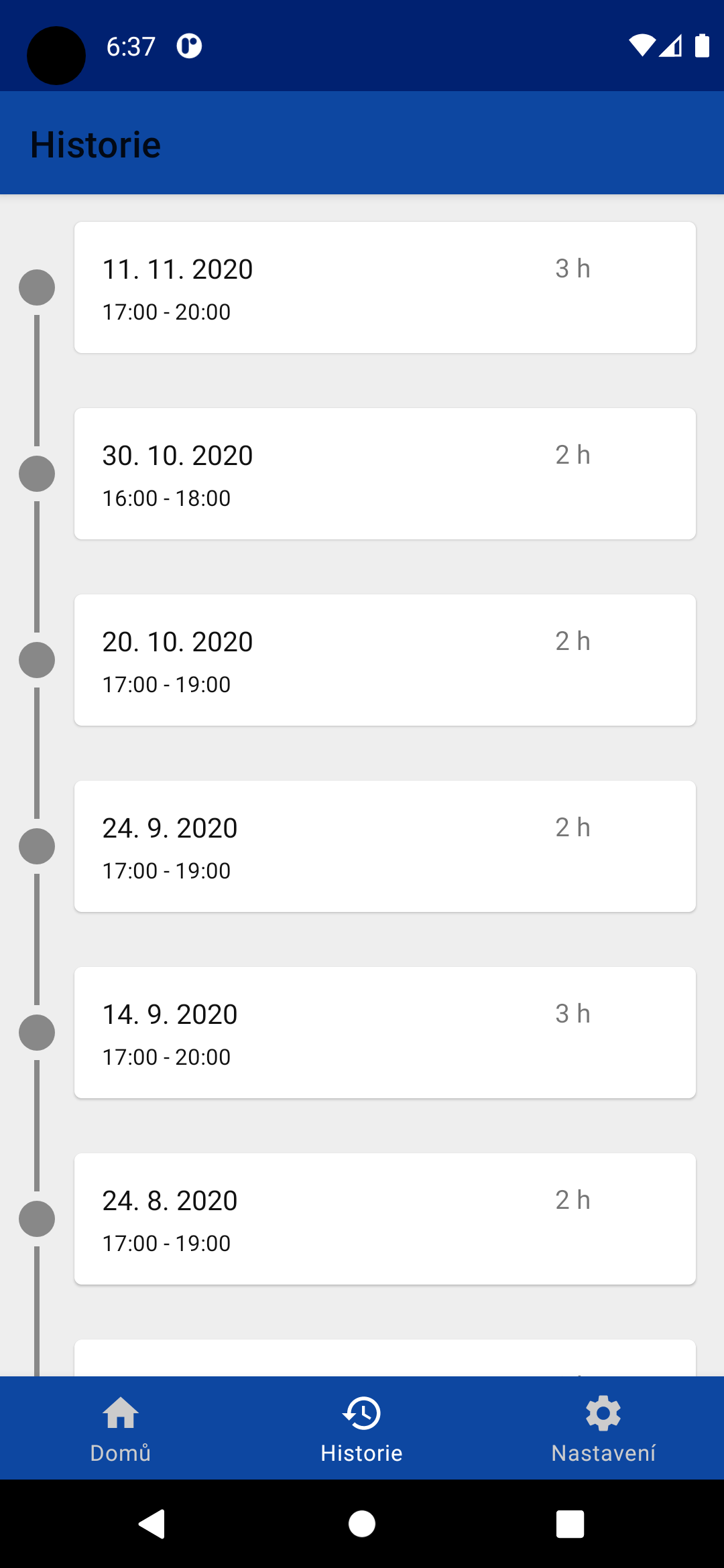The width and height of the screenshot is (724, 1568).
Task: Open the Nastavení gear icon
Action: coord(603,1413)
